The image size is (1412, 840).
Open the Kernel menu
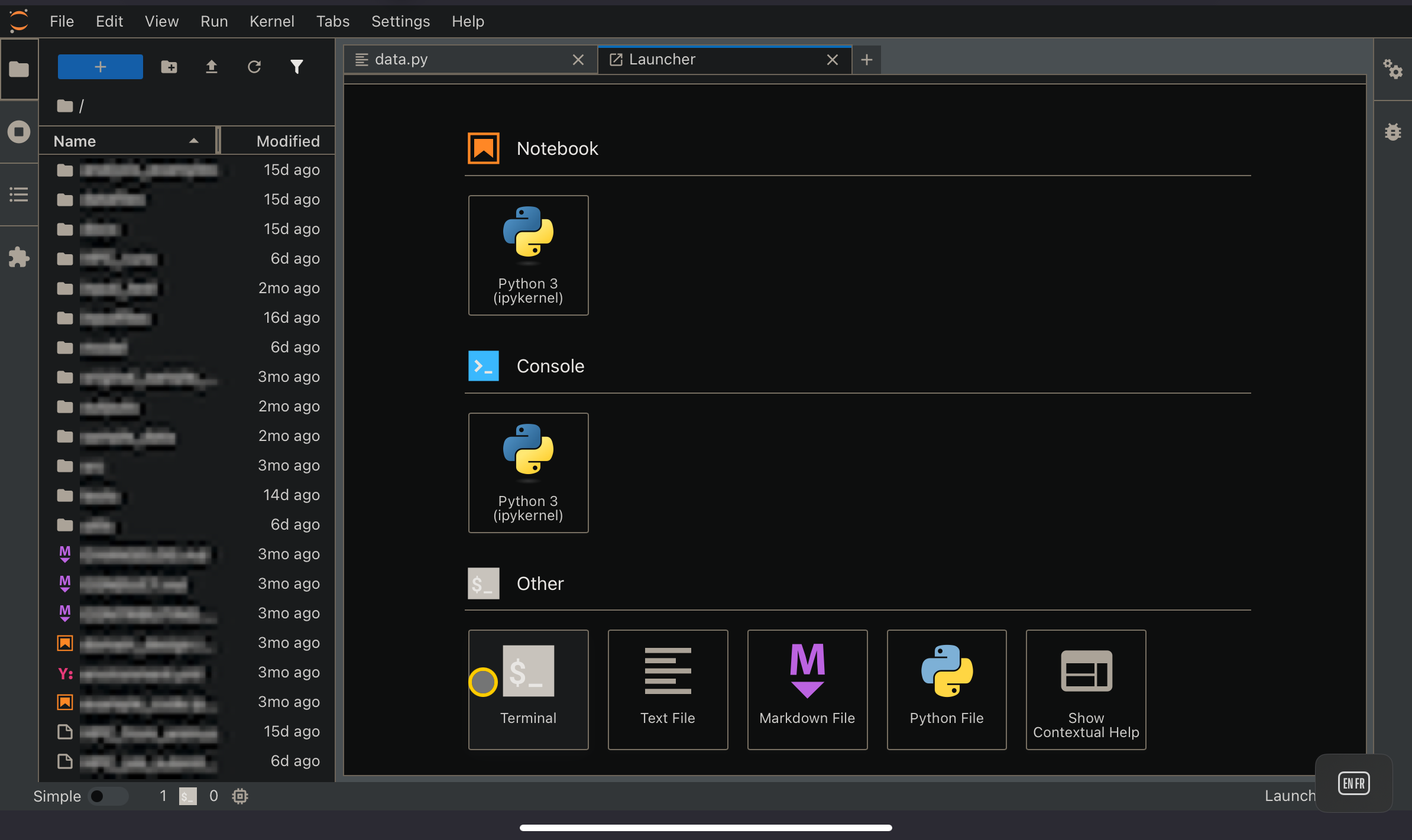[272, 21]
